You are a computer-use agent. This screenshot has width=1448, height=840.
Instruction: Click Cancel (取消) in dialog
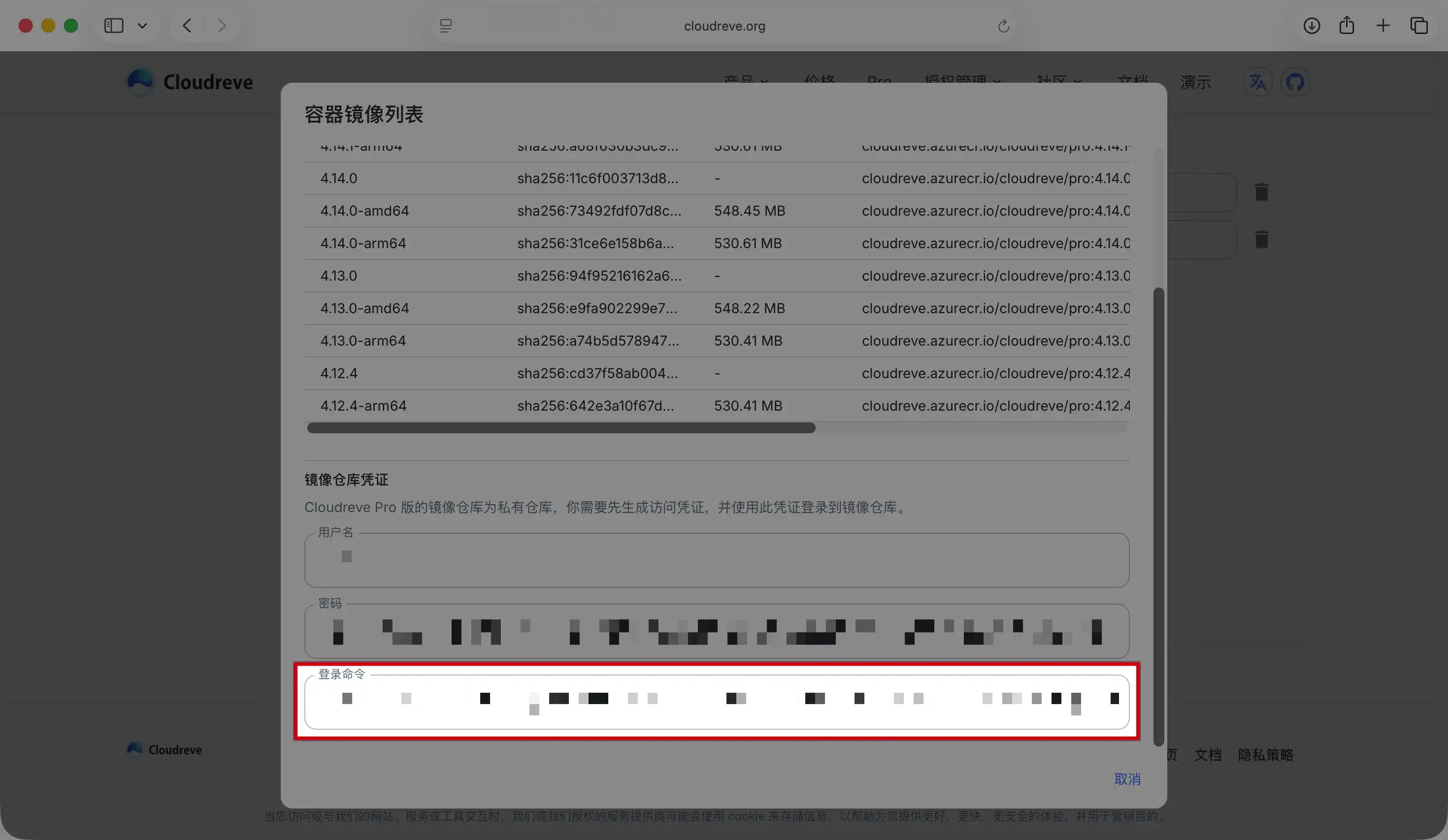[x=1127, y=779]
